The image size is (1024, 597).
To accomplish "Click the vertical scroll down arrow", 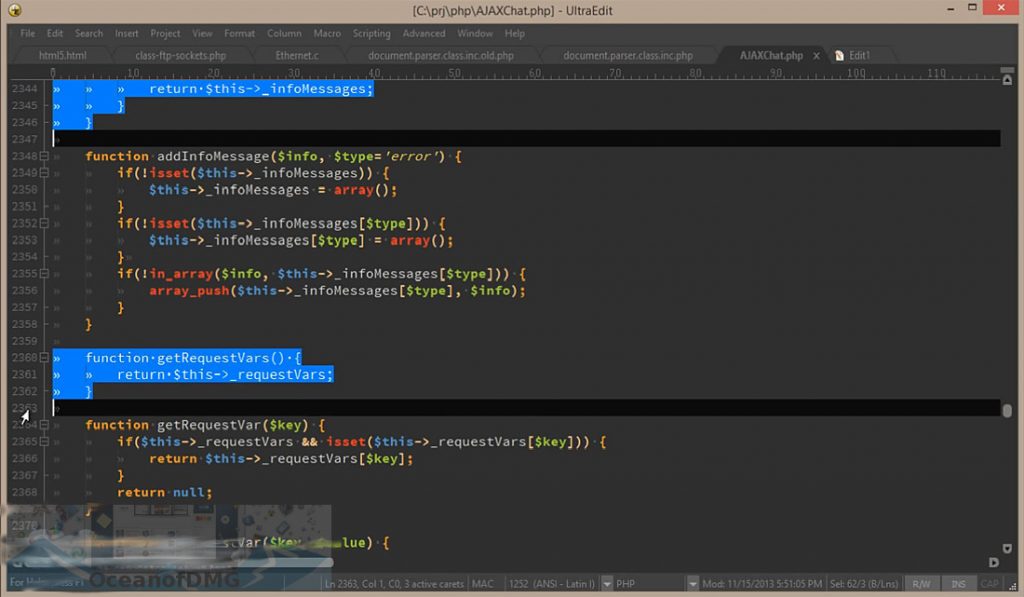I will [1007, 548].
